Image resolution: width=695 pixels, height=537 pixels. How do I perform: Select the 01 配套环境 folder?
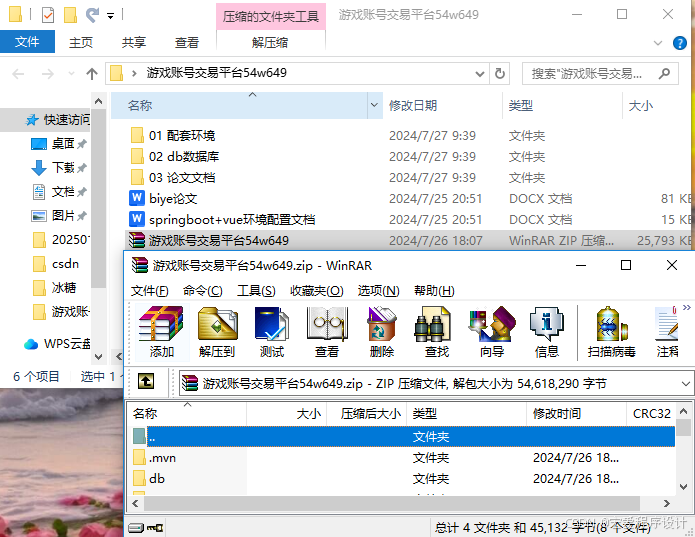[172, 135]
